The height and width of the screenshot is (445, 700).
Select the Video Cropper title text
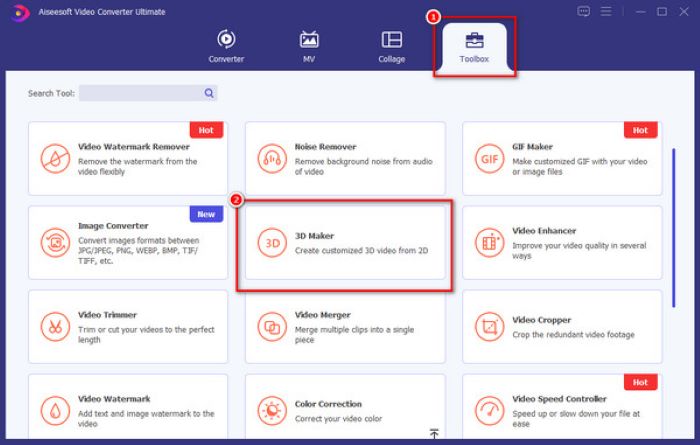point(542,320)
